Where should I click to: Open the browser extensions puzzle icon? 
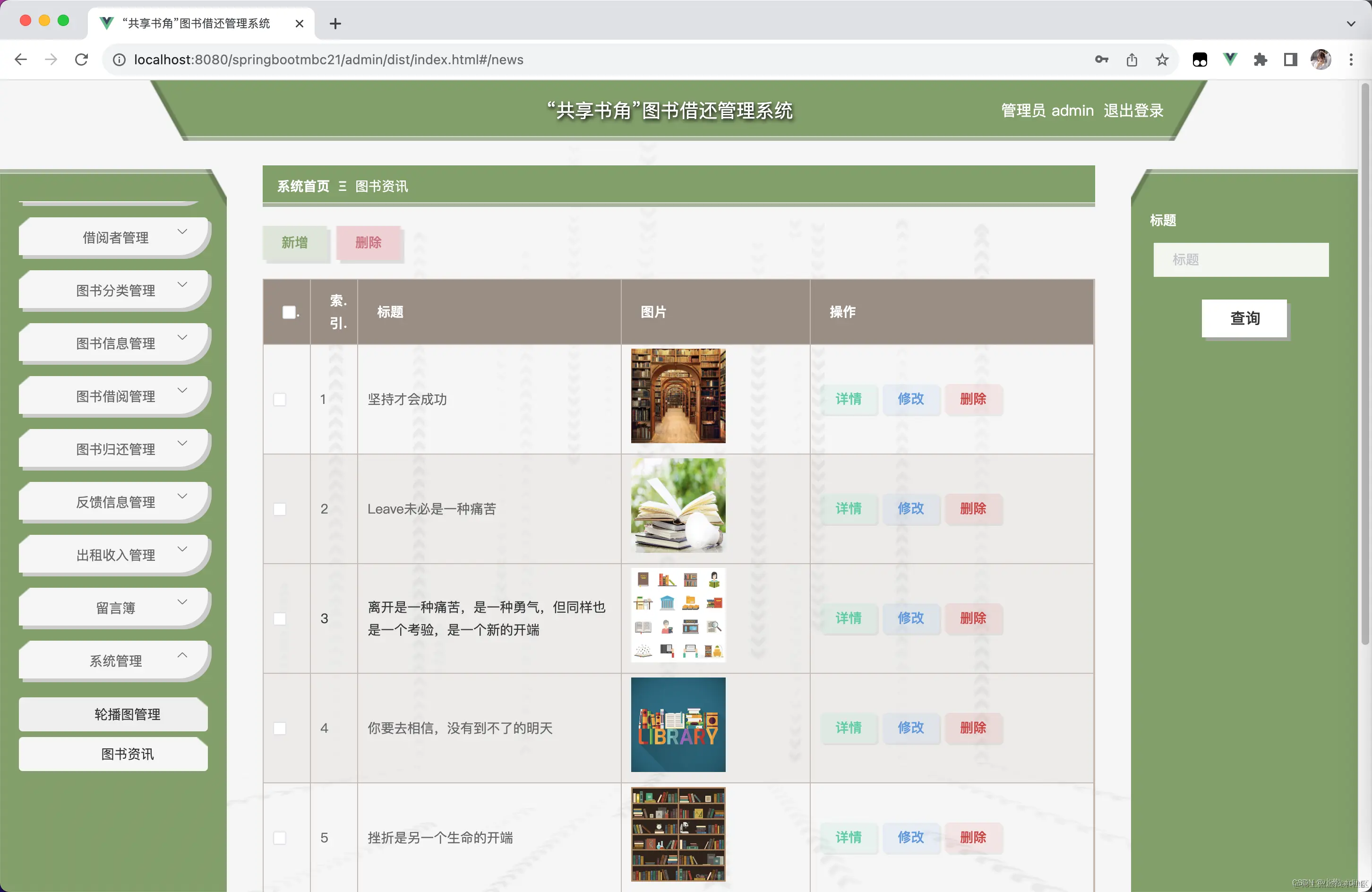pyautogui.click(x=1260, y=60)
